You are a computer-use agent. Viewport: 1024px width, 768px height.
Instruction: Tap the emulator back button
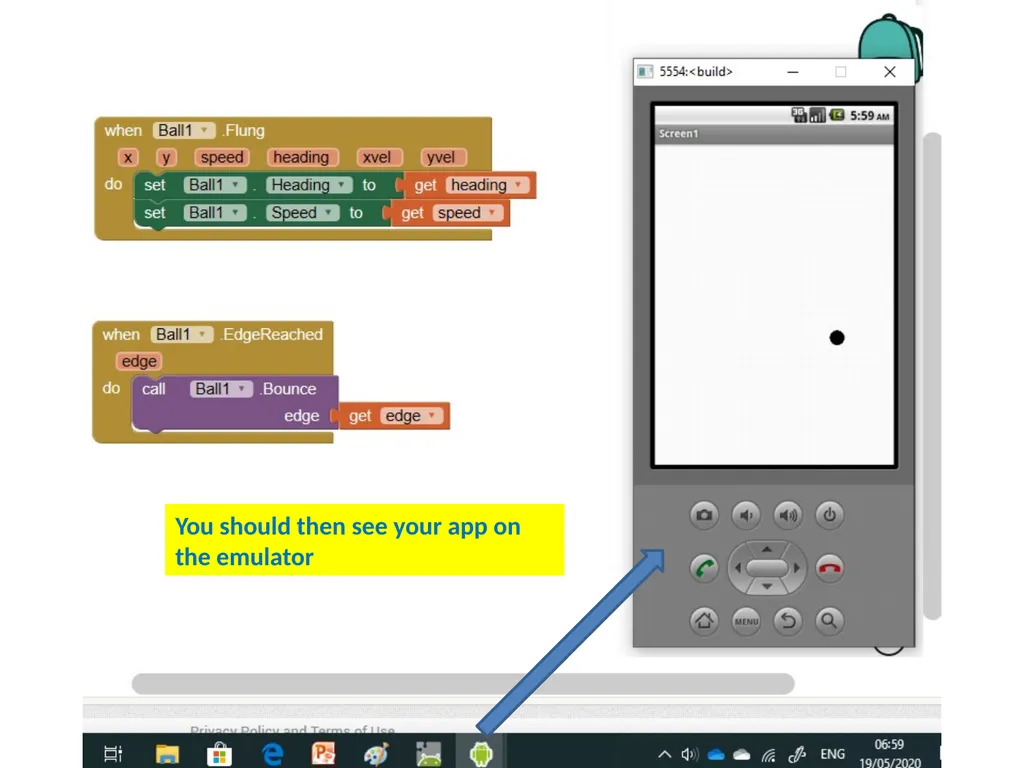pos(788,620)
